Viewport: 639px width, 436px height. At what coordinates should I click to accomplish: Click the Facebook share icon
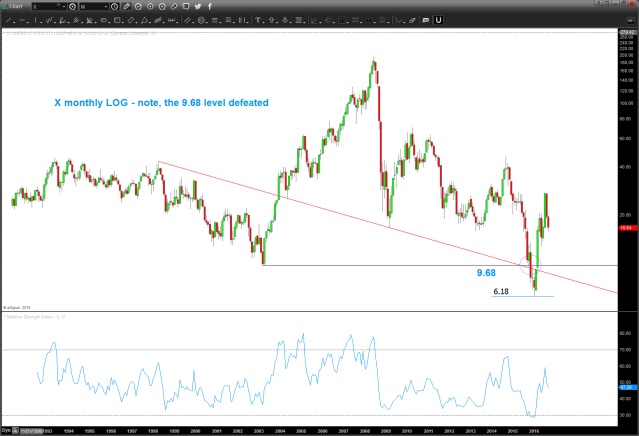[x=210, y=7]
